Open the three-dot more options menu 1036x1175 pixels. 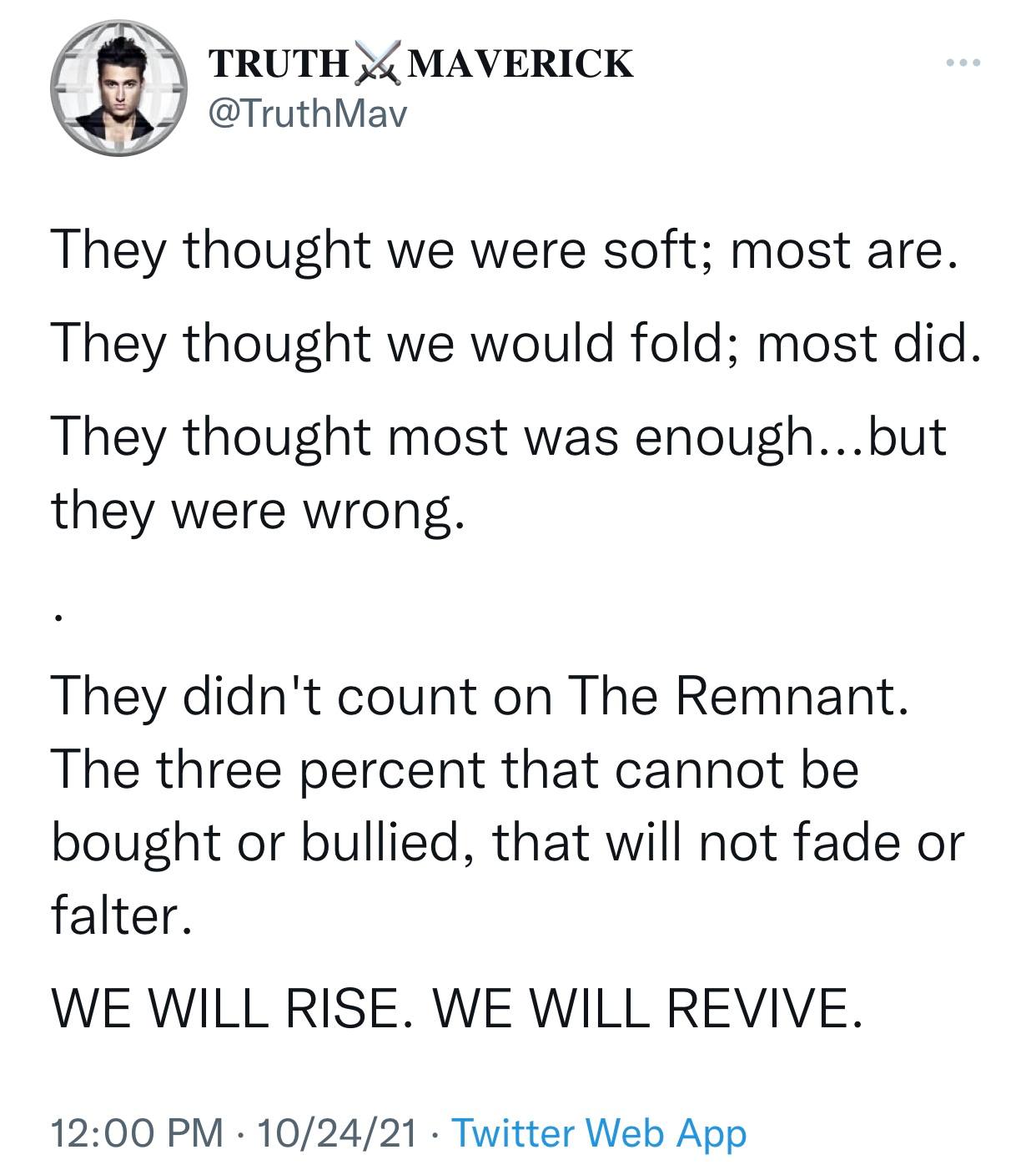[963, 63]
